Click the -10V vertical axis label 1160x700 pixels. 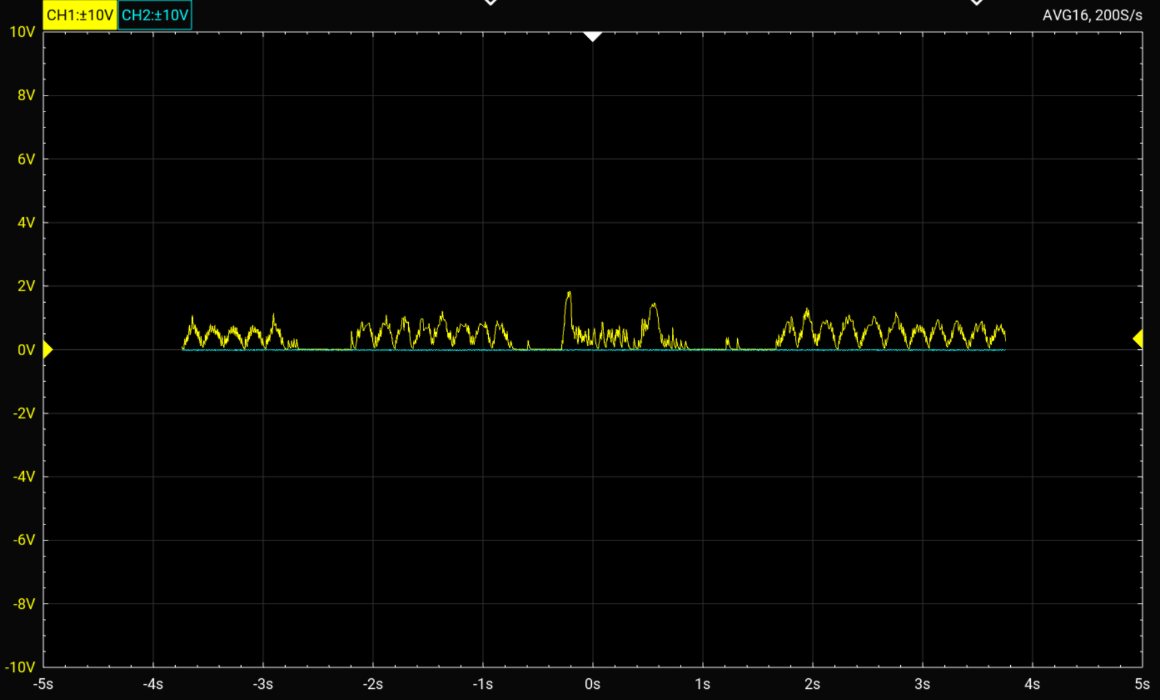[20, 667]
